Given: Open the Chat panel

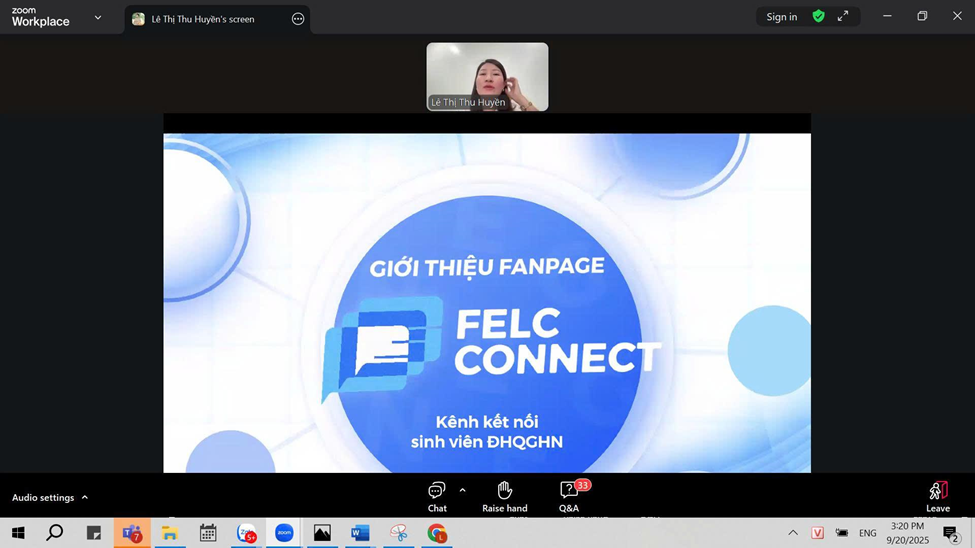Looking at the screenshot, I should point(437,497).
